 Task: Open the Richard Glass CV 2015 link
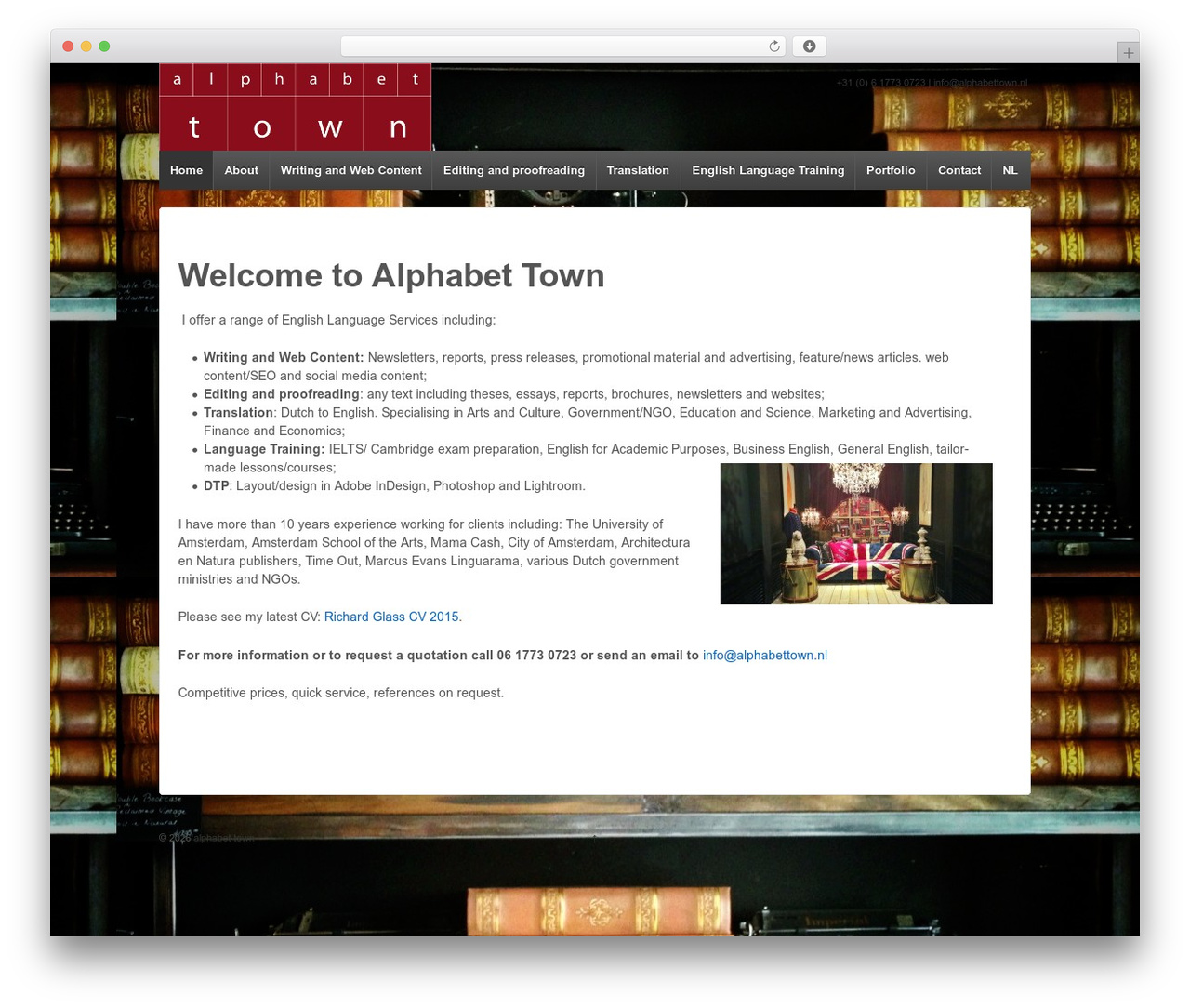tap(391, 617)
